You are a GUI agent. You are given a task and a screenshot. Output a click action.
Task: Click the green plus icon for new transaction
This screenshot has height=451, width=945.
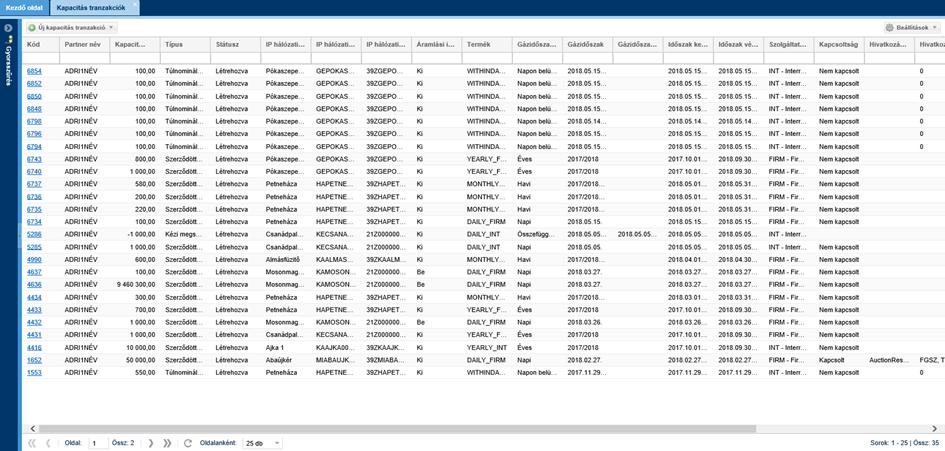click(32, 28)
